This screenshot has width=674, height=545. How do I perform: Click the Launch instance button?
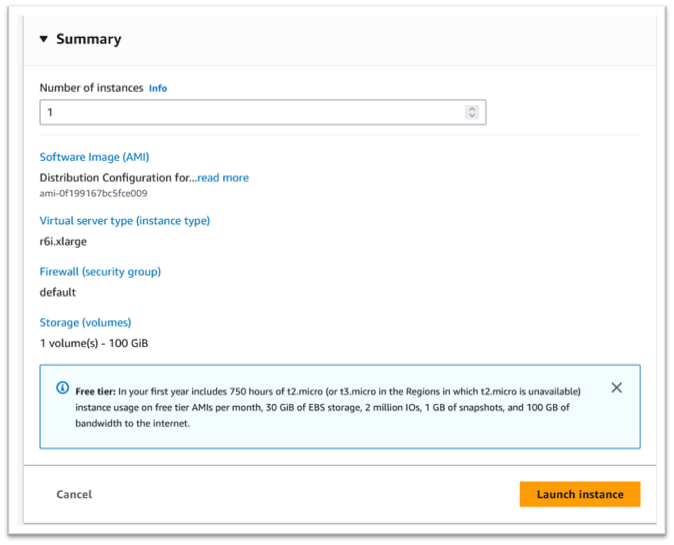click(x=580, y=494)
